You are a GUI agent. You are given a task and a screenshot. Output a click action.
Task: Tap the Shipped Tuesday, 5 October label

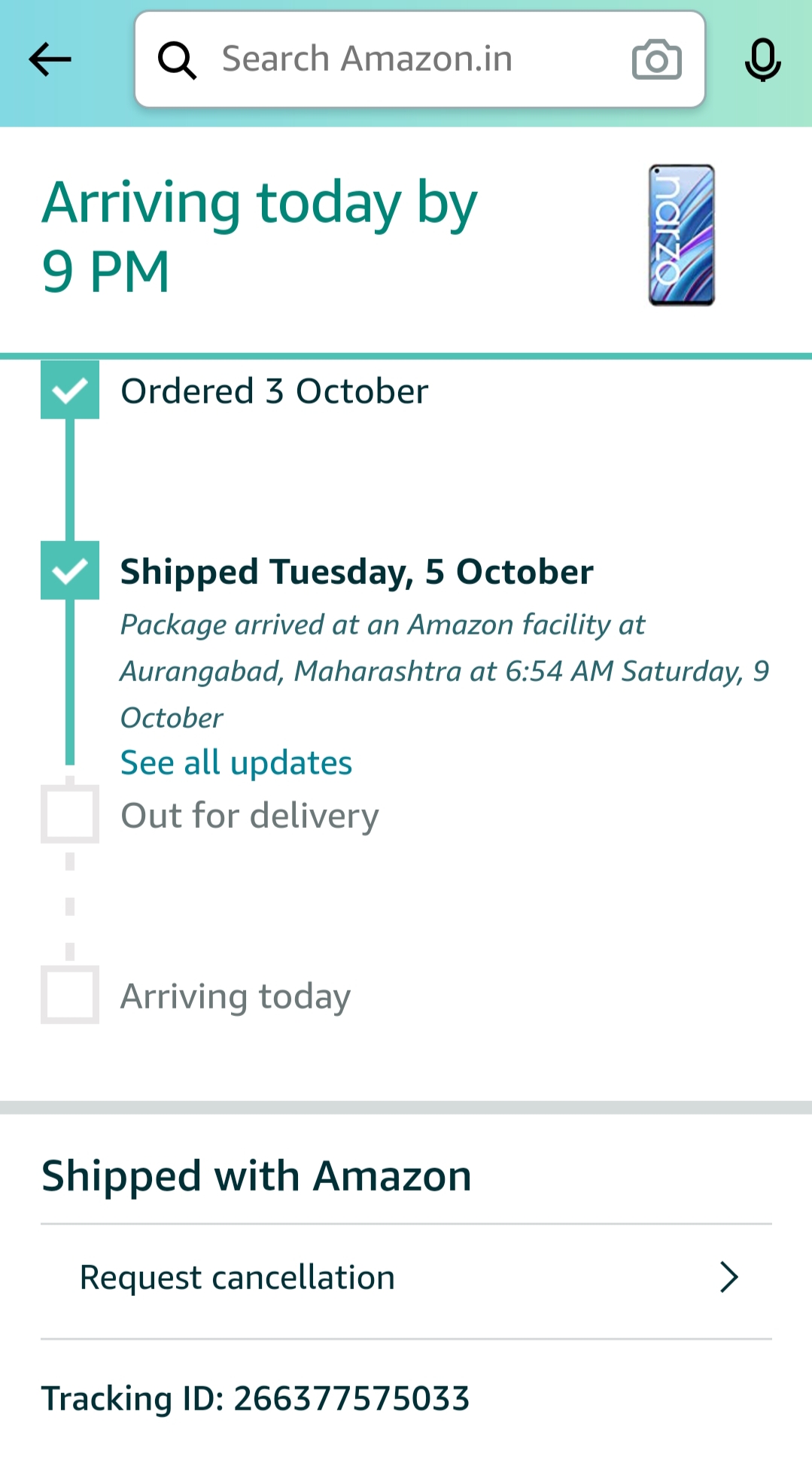click(x=357, y=572)
